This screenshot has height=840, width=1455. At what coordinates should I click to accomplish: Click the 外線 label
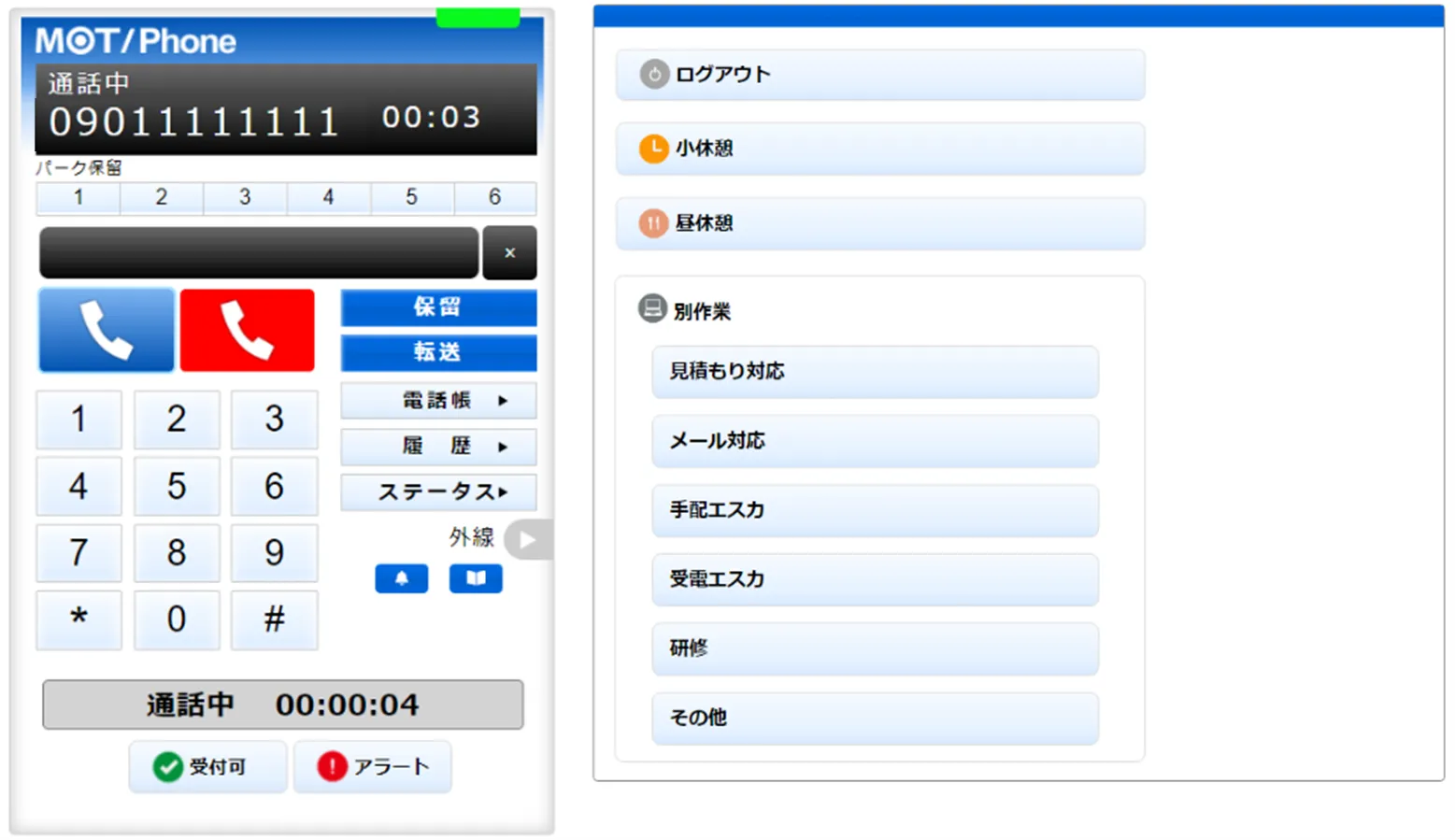[471, 537]
